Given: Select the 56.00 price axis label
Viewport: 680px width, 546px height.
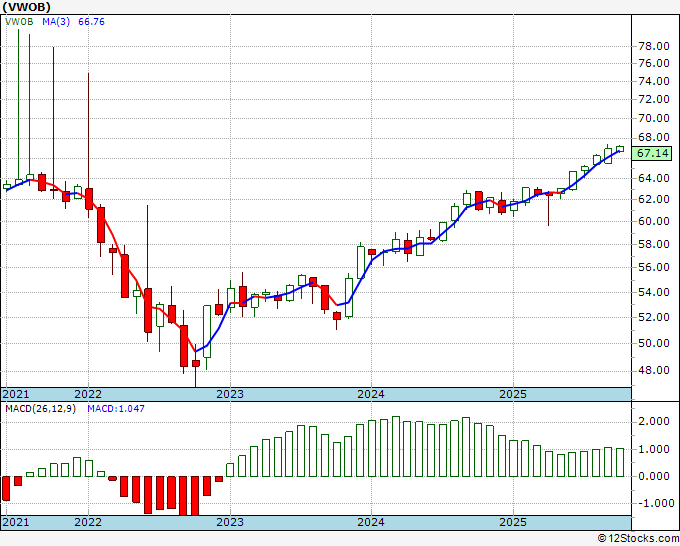Looking at the screenshot, I should [654, 268].
